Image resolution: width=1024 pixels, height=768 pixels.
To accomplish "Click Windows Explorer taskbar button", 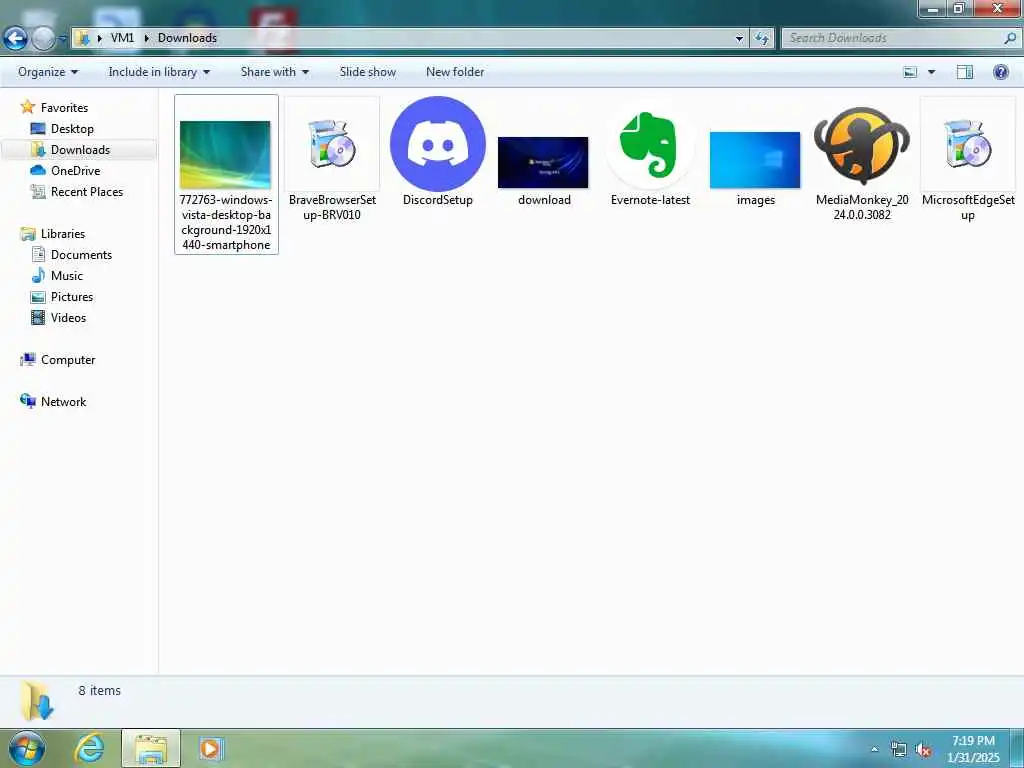I will coord(151,748).
